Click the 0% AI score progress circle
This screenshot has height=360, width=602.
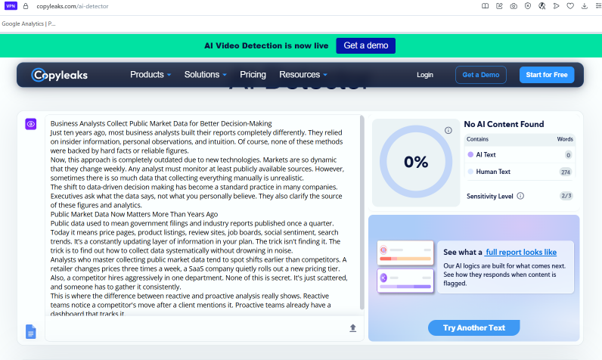coord(416,162)
